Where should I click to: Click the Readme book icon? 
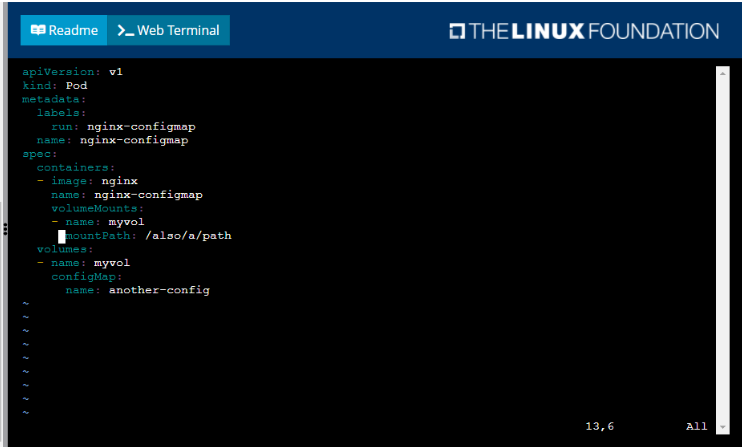tap(38, 30)
